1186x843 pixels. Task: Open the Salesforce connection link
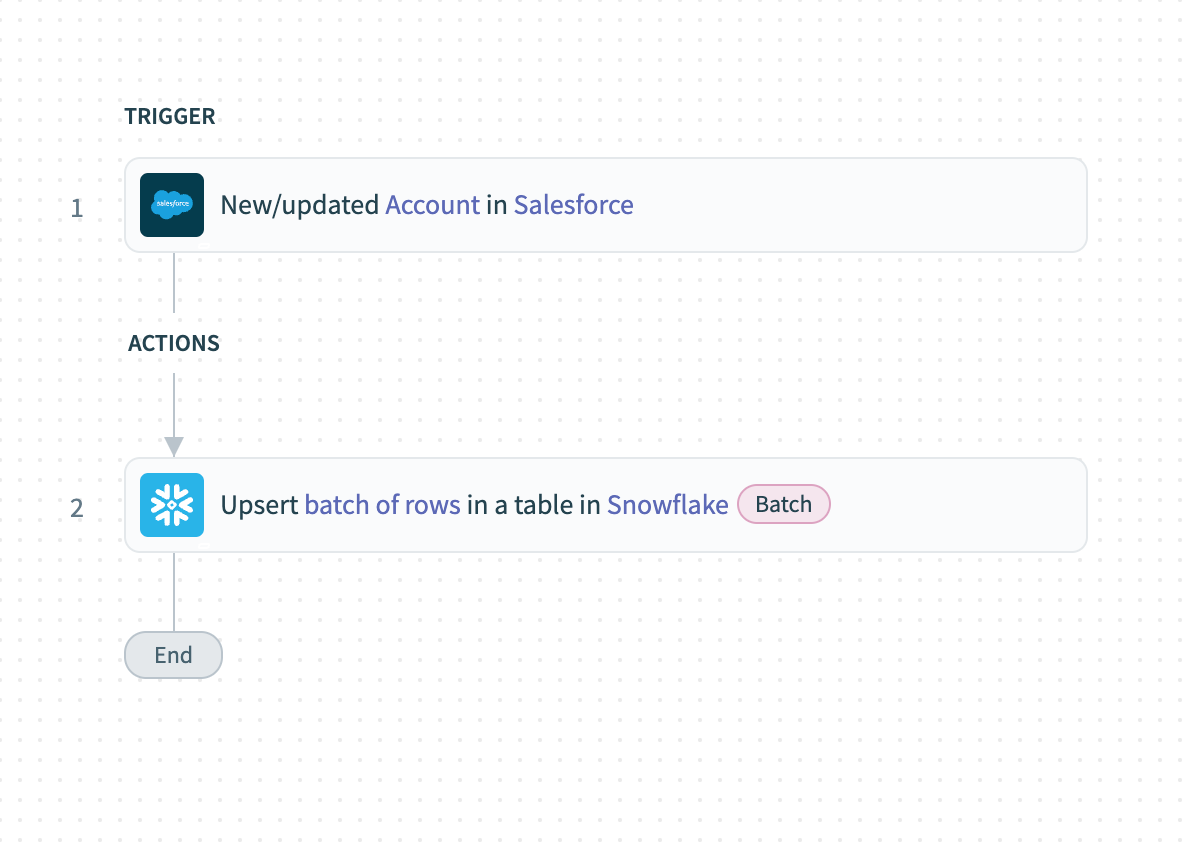(x=573, y=205)
